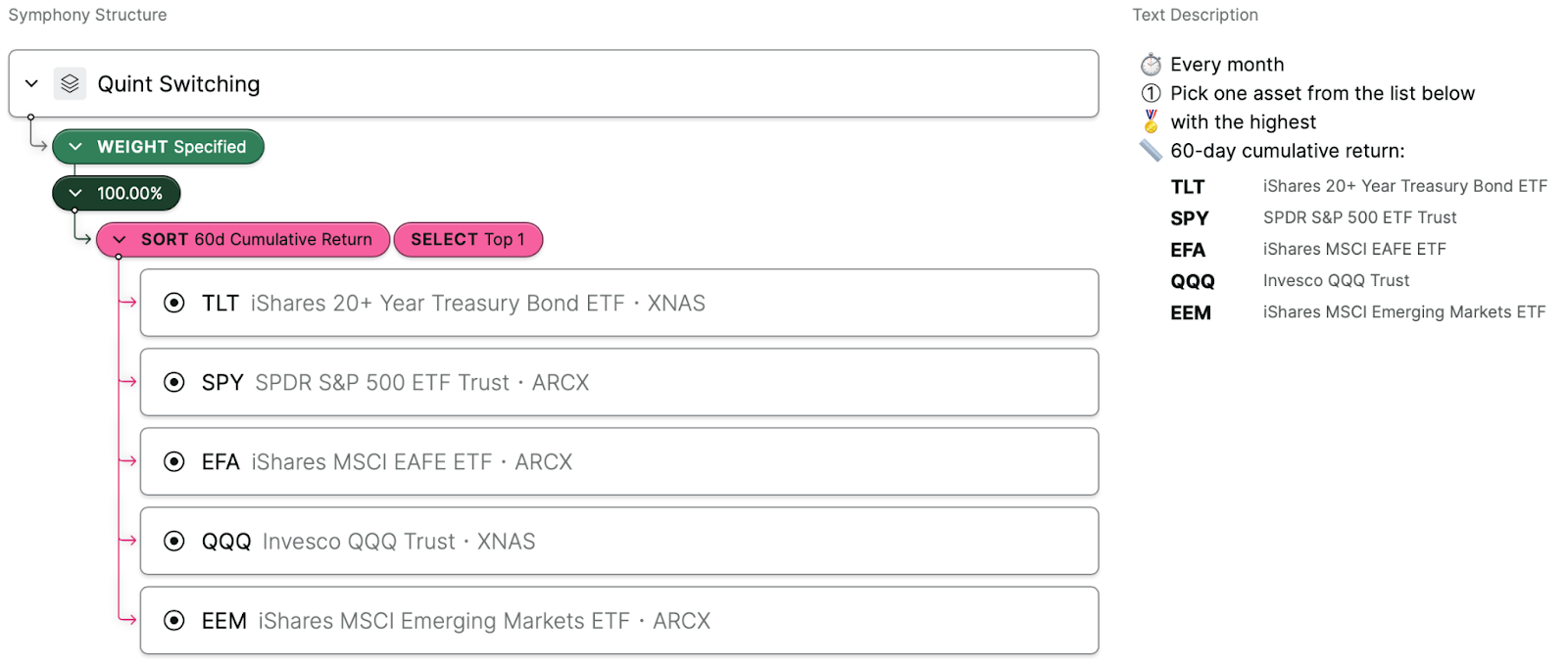Click the Quint Switching symphony title
The width and height of the screenshot is (1568, 667).
click(x=178, y=84)
